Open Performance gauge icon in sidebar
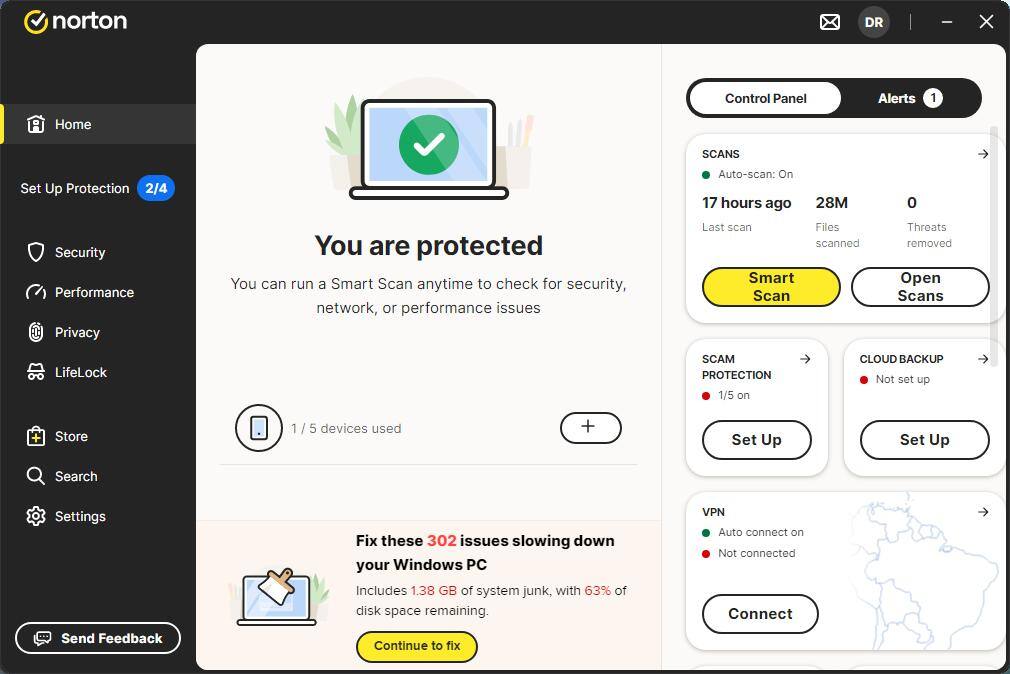This screenshot has height=674, width=1010. coord(36,292)
